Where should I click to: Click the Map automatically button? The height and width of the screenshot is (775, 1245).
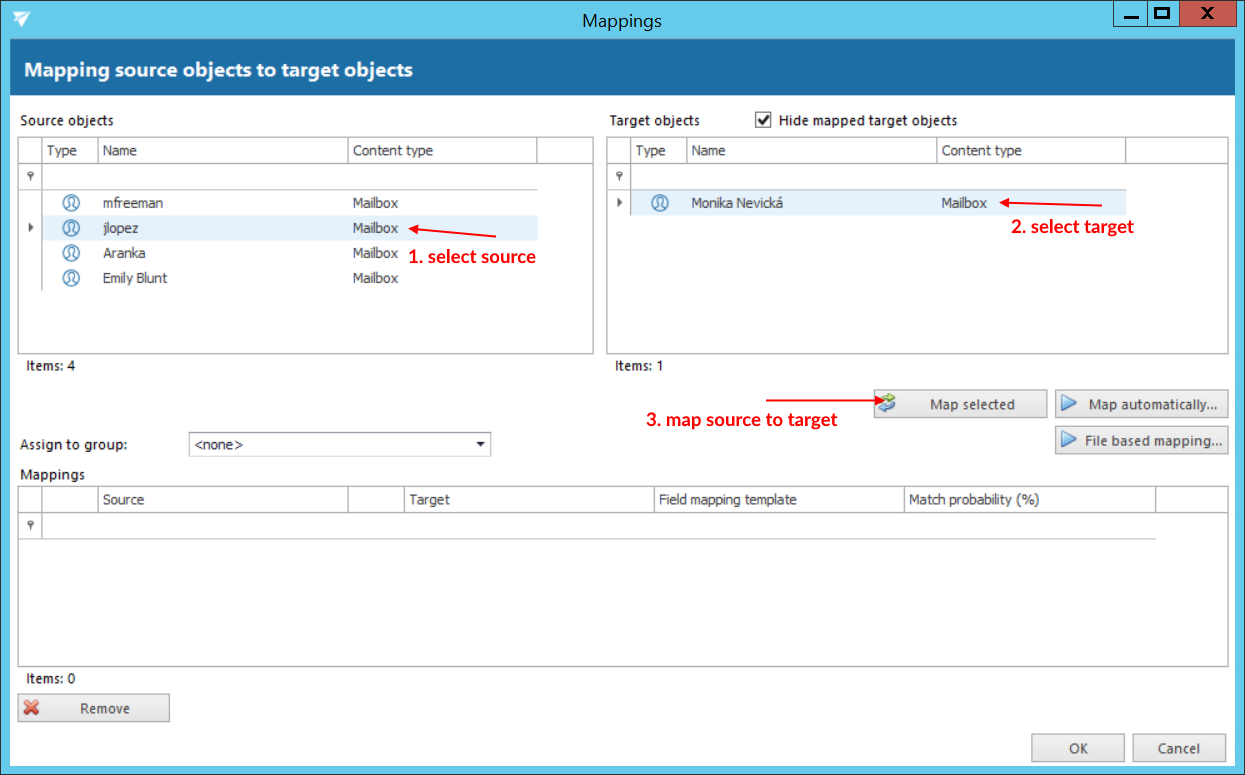1141,404
